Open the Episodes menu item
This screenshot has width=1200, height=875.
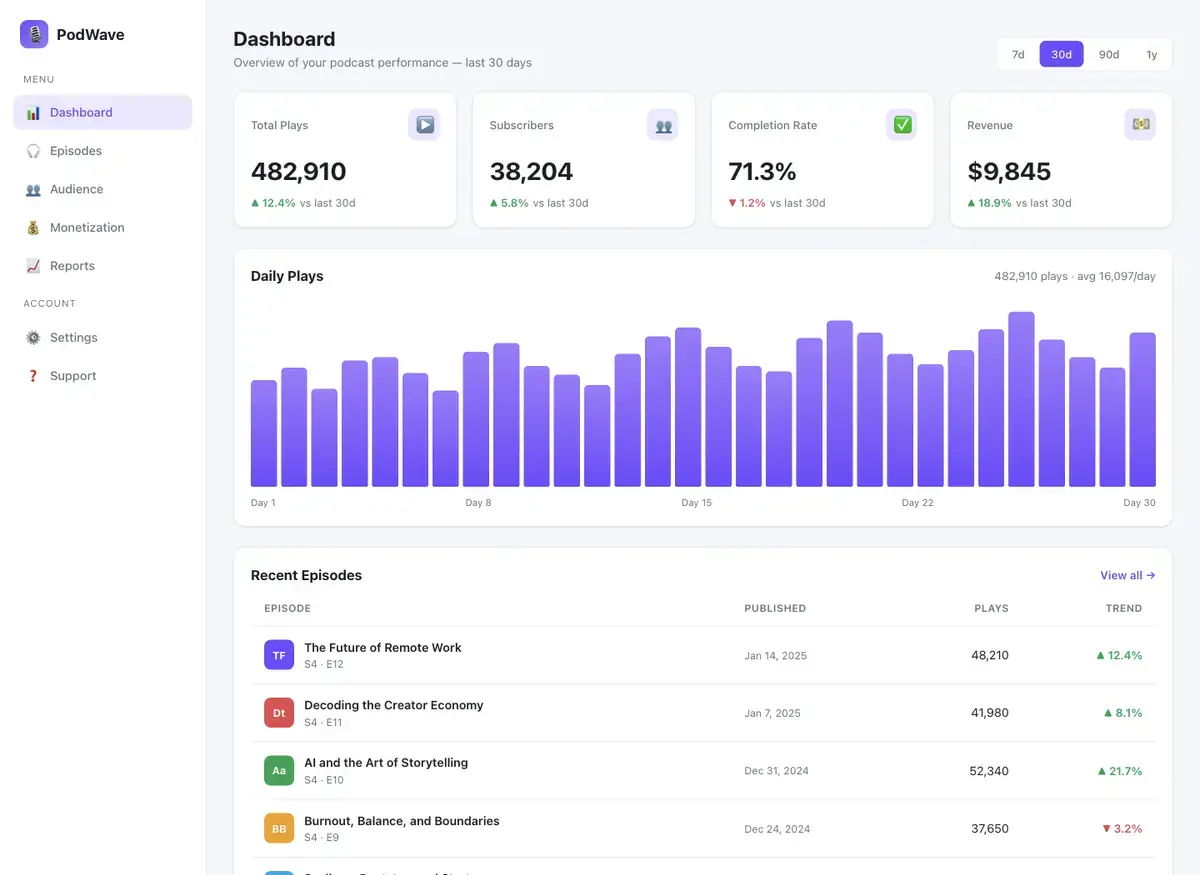[103, 151]
